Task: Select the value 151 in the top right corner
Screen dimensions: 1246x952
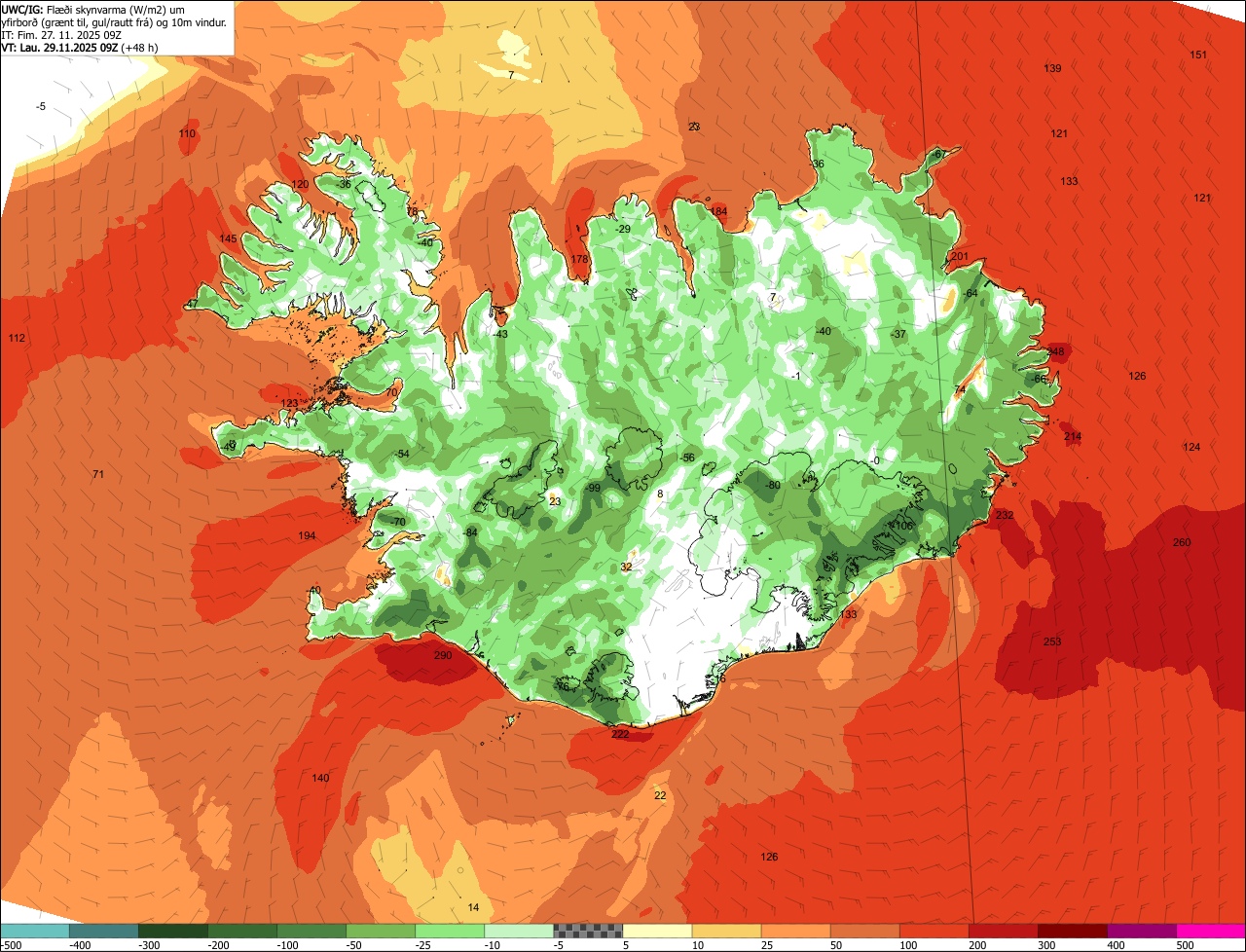Action: coord(1198,55)
